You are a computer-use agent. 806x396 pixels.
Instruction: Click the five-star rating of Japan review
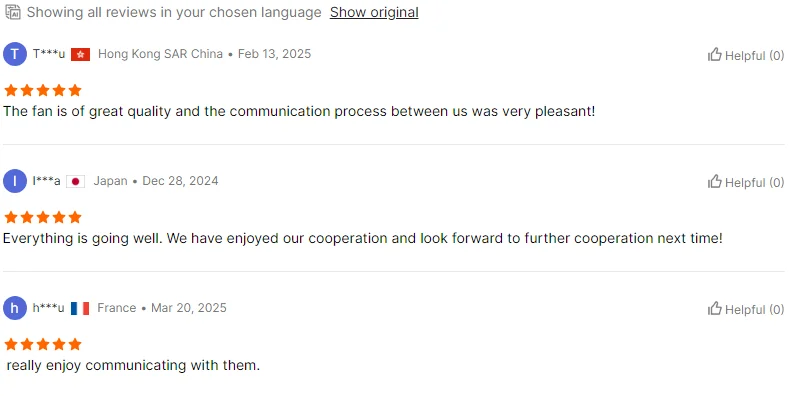[x=43, y=217]
